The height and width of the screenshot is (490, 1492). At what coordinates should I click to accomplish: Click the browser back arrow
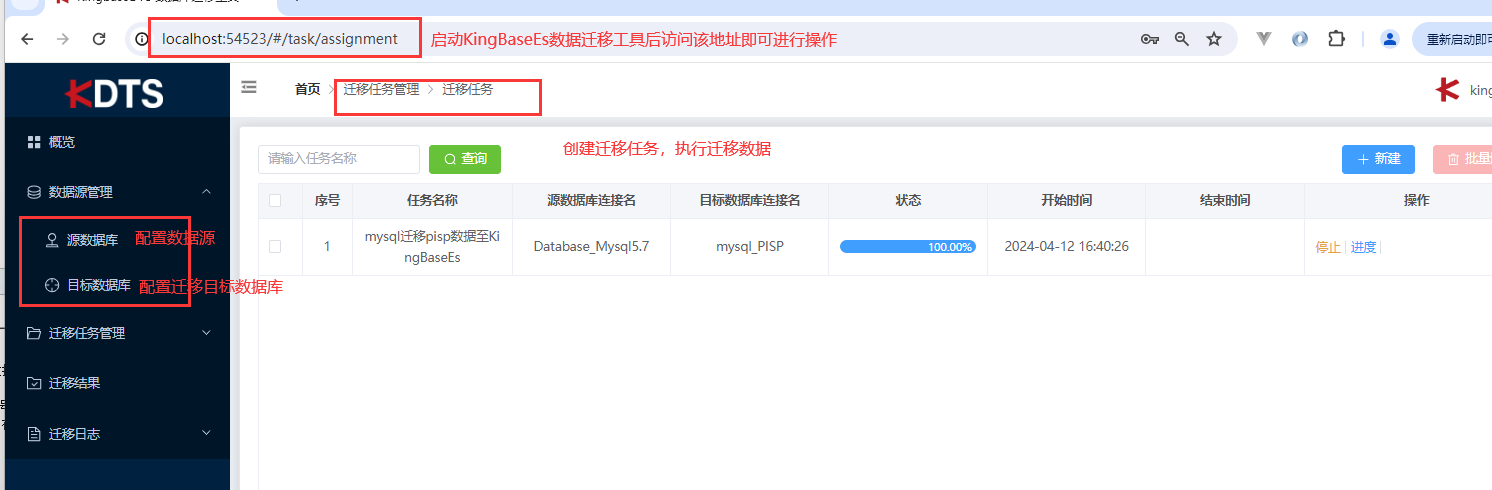(x=27, y=39)
